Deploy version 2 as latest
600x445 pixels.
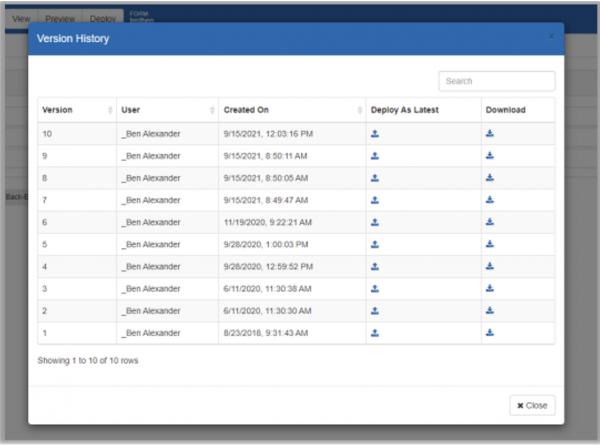pyautogui.click(x=375, y=311)
